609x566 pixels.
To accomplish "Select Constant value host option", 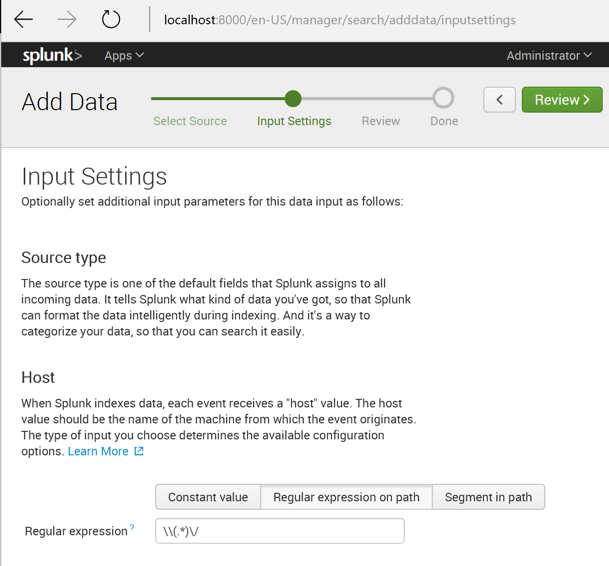I will point(208,497).
